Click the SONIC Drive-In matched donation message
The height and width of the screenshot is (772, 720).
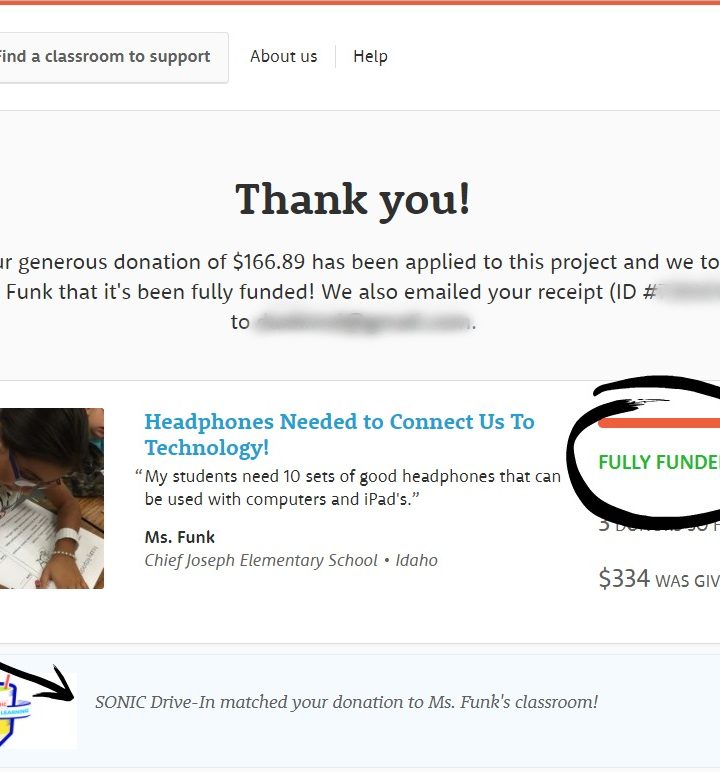pos(346,702)
